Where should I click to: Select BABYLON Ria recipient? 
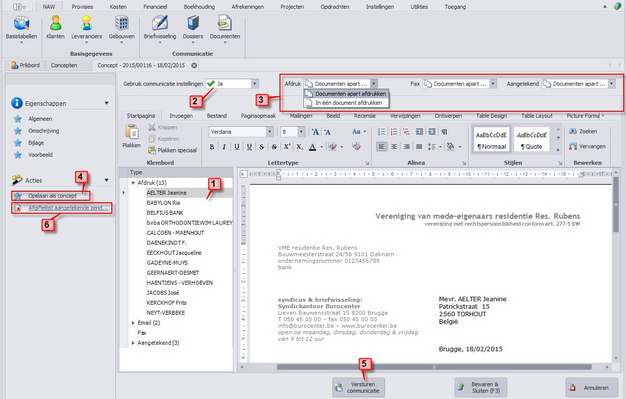click(x=163, y=203)
